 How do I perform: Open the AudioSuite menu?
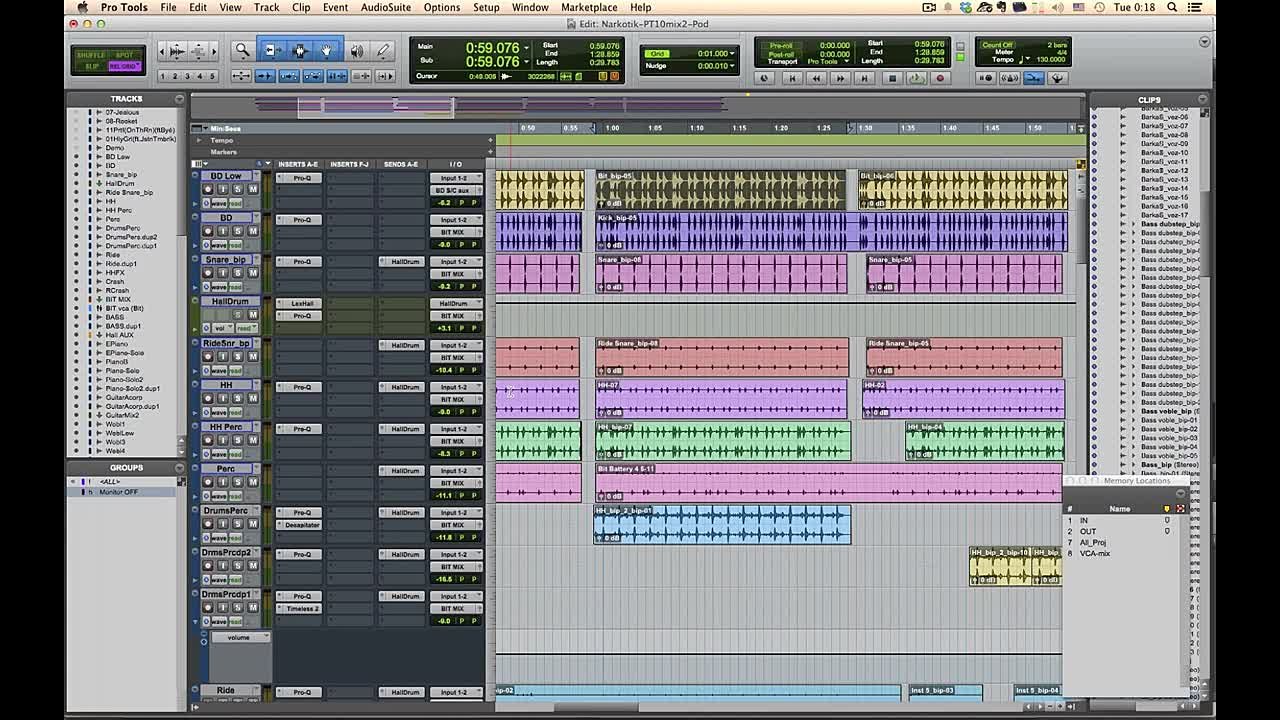[386, 7]
